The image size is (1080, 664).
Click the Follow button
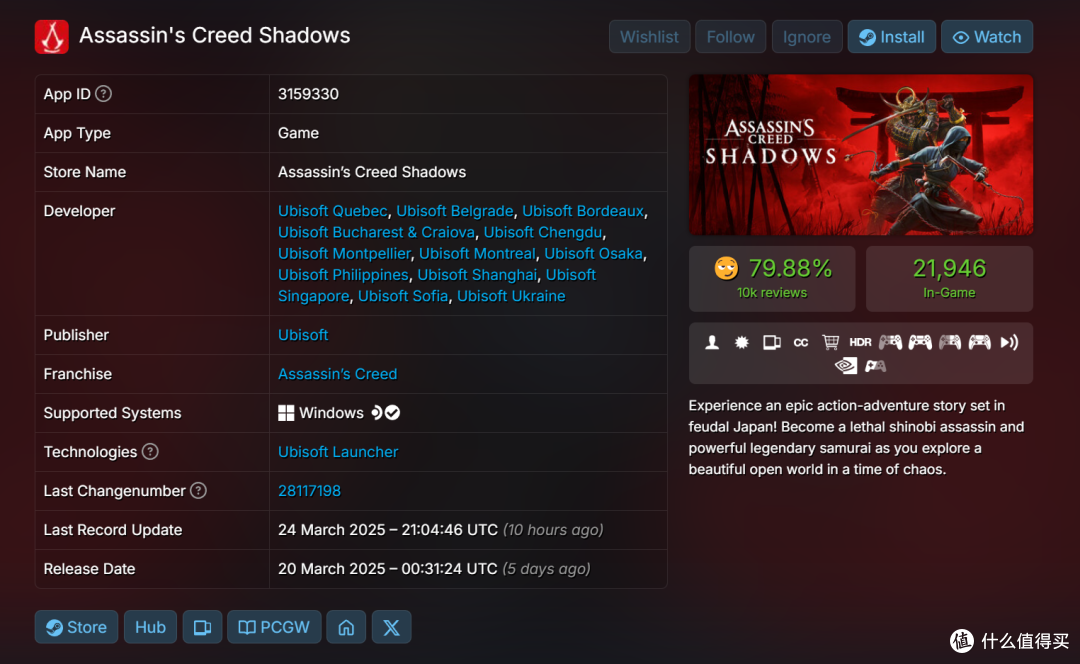[731, 37]
